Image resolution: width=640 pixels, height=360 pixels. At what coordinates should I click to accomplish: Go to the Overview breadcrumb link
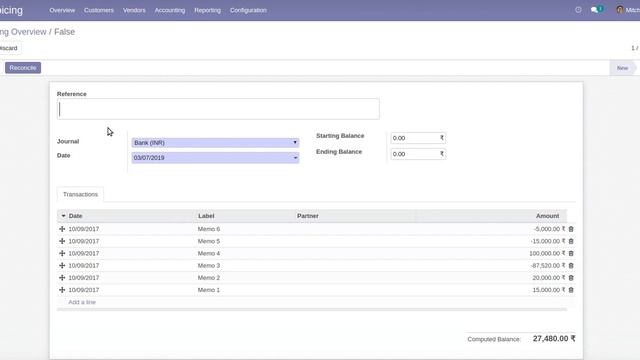pos(23,32)
